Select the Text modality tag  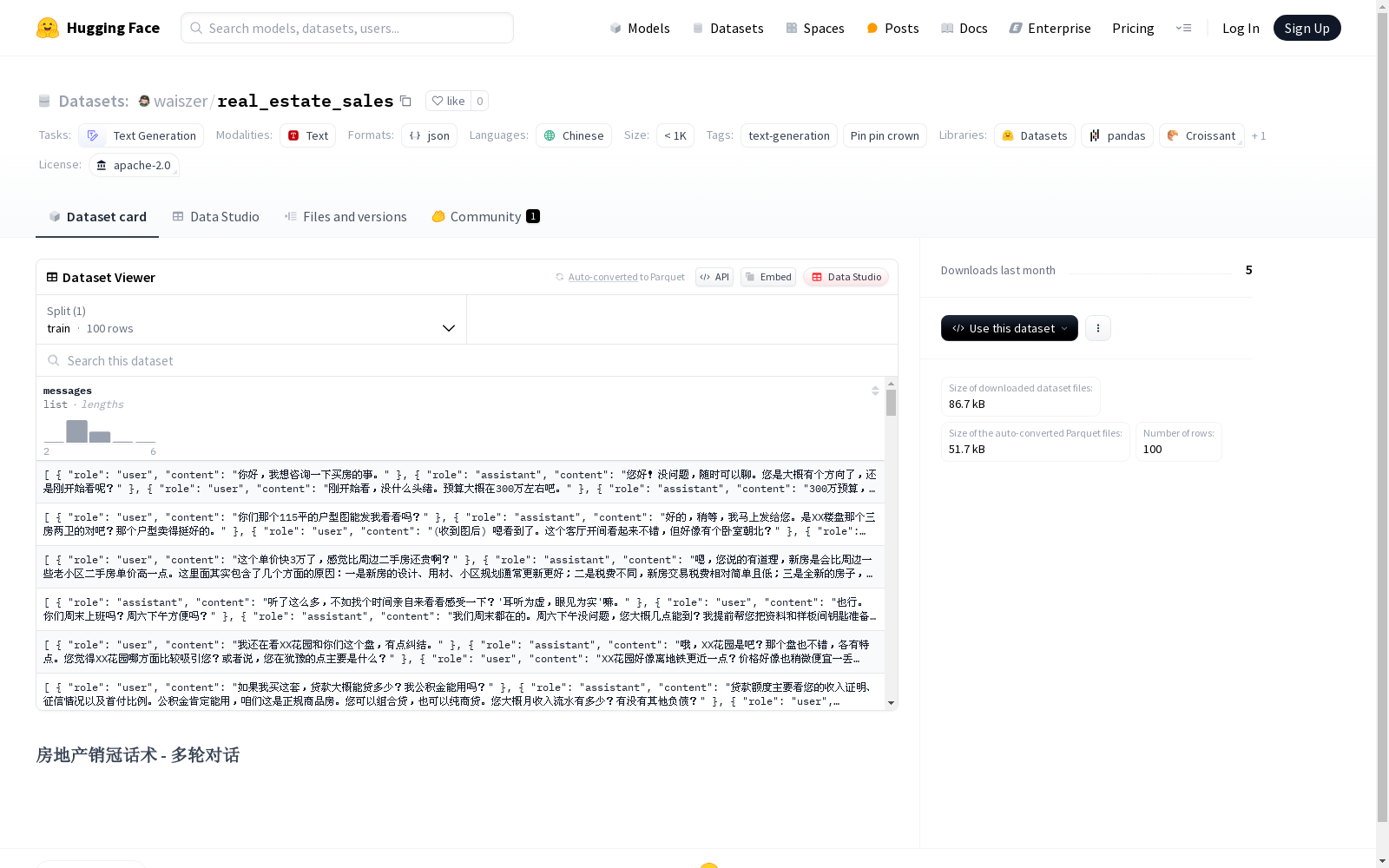point(308,135)
